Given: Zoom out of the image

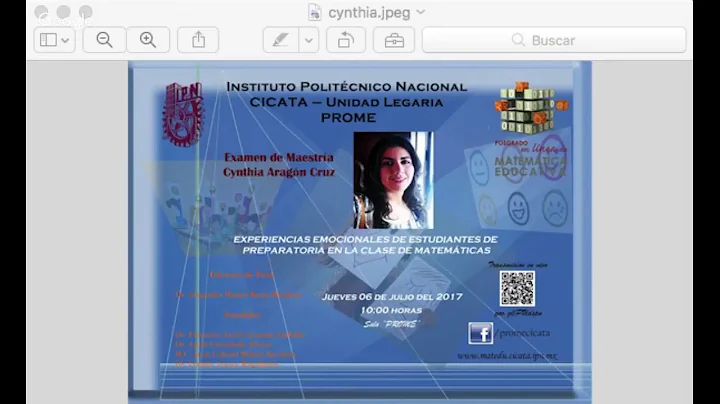Looking at the screenshot, I should click(x=105, y=40).
